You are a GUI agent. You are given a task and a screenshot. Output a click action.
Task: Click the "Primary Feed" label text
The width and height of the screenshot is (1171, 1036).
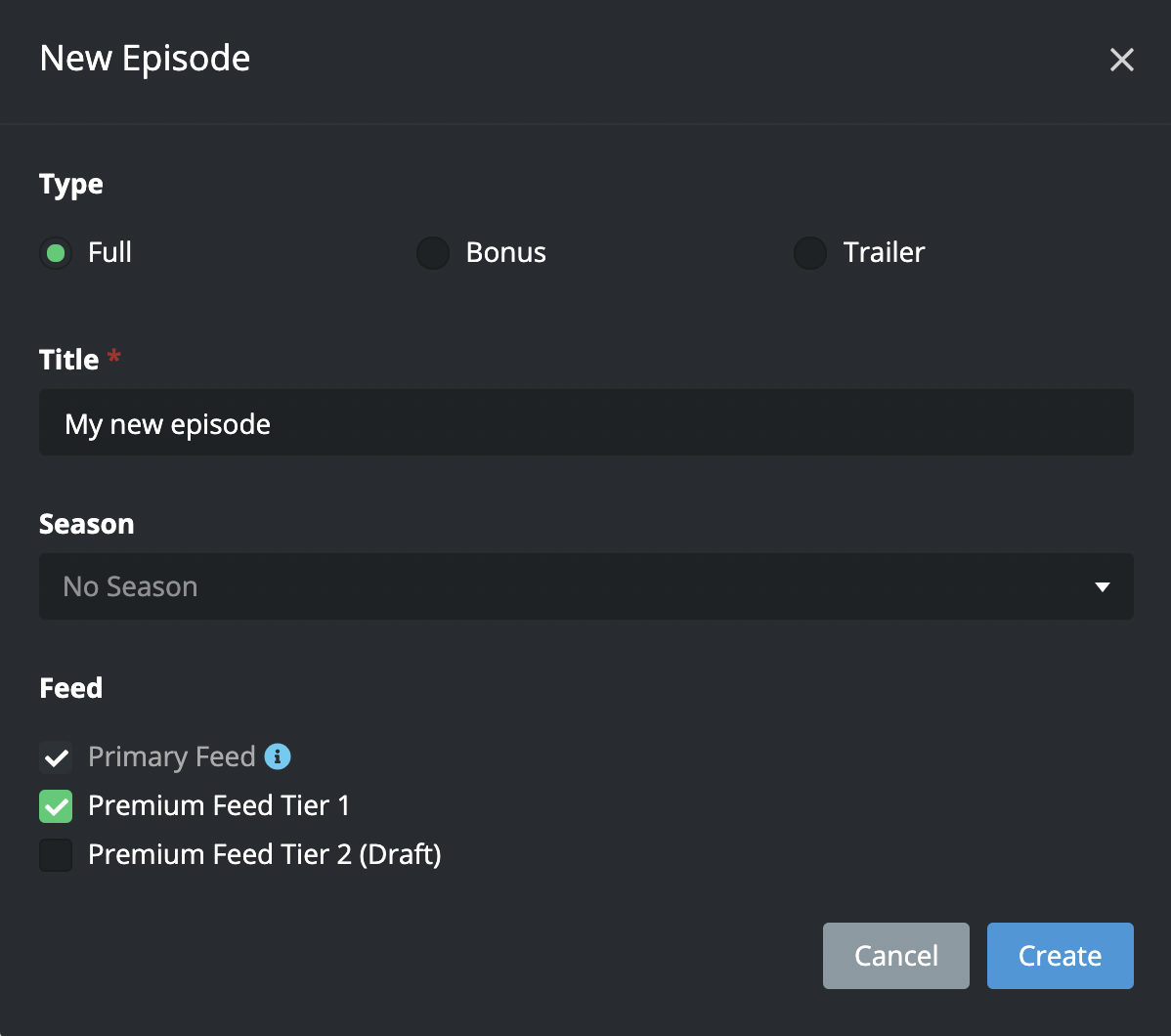171,757
